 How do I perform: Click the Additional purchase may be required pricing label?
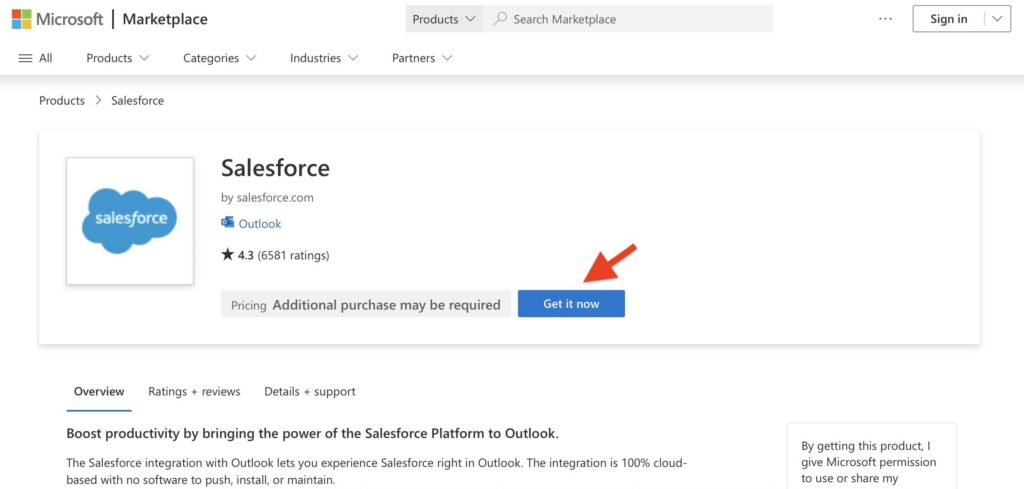click(386, 305)
